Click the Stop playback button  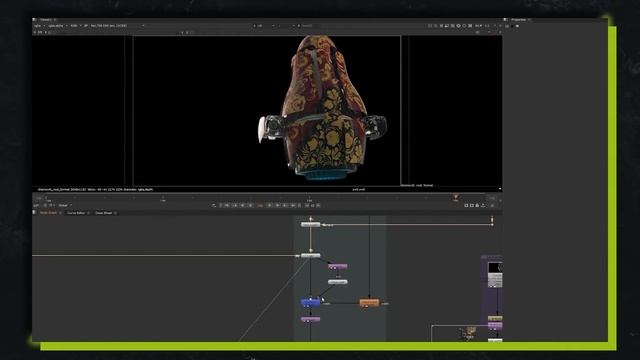(x=260, y=205)
